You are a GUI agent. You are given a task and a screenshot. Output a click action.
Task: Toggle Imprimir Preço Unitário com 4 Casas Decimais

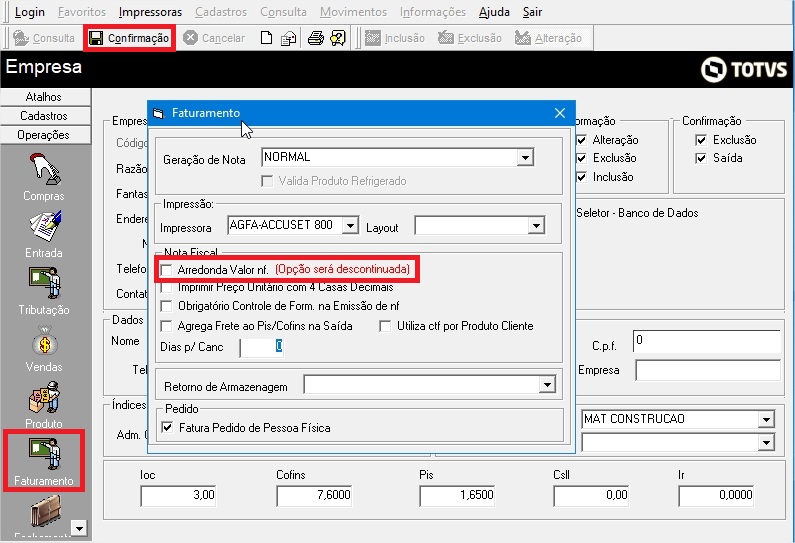[166, 288]
